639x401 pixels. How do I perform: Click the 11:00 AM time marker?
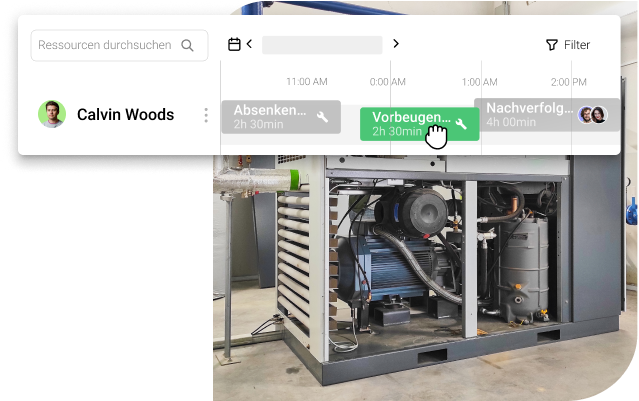click(306, 81)
